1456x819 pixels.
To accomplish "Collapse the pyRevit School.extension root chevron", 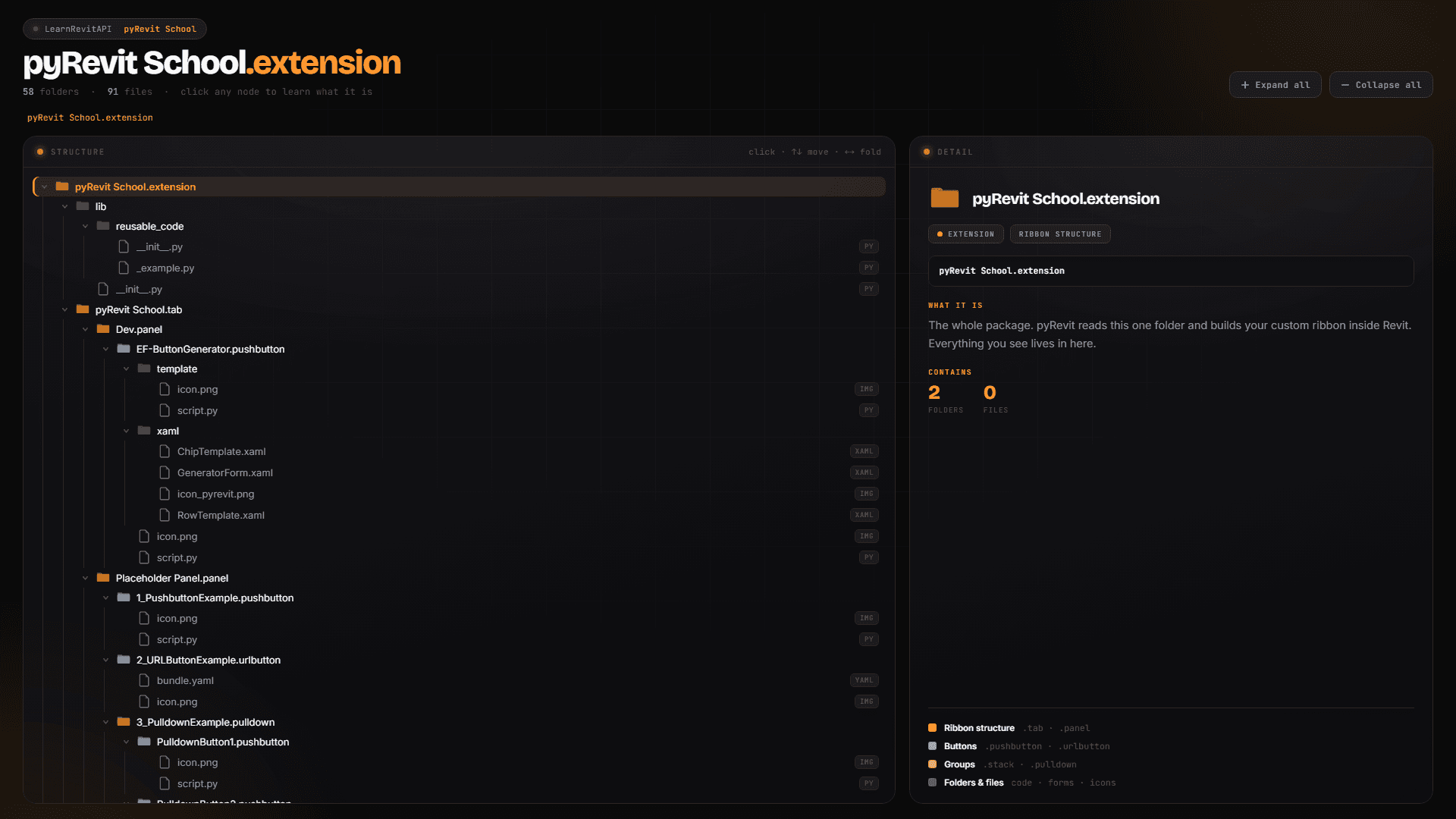I will pyautogui.click(x=45, y=187).
